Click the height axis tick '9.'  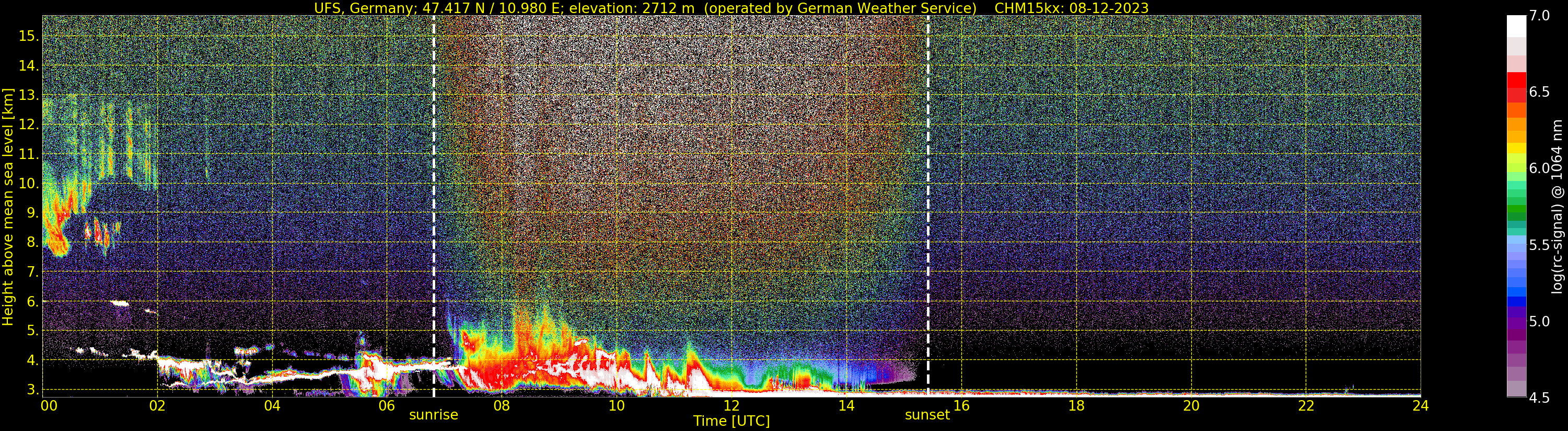click(33, 213)
